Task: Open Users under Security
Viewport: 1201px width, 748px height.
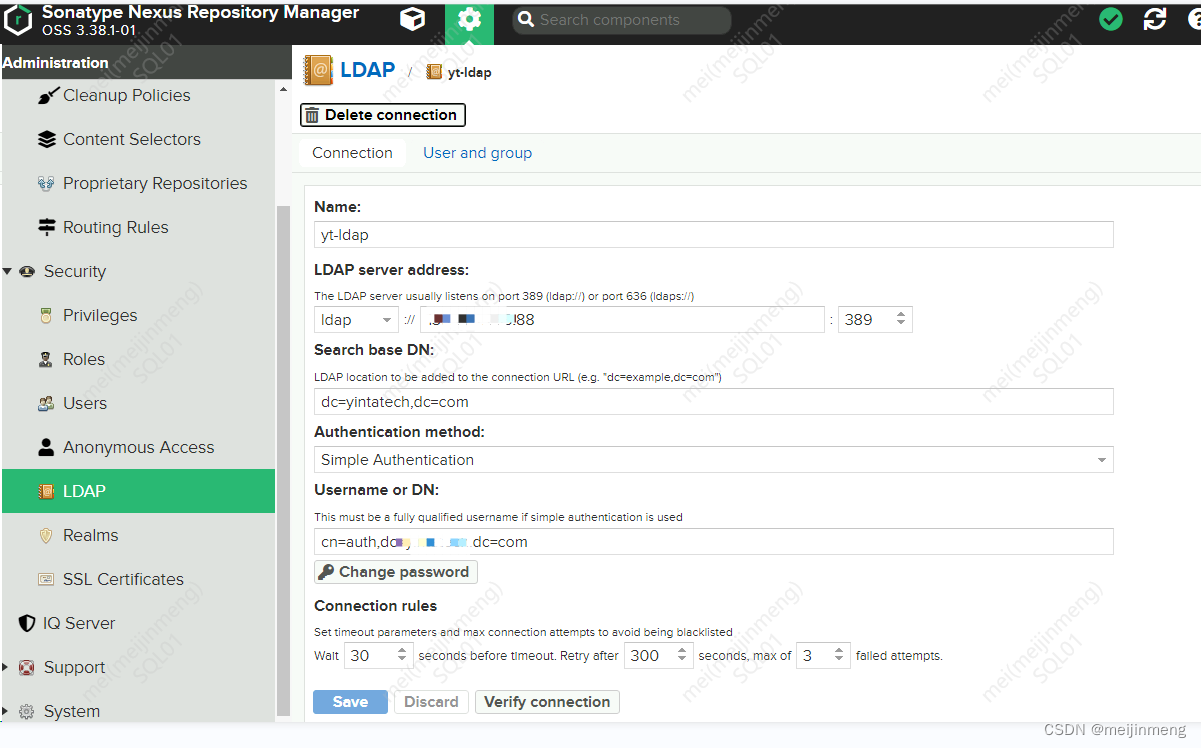Action: tap(84, 404)
